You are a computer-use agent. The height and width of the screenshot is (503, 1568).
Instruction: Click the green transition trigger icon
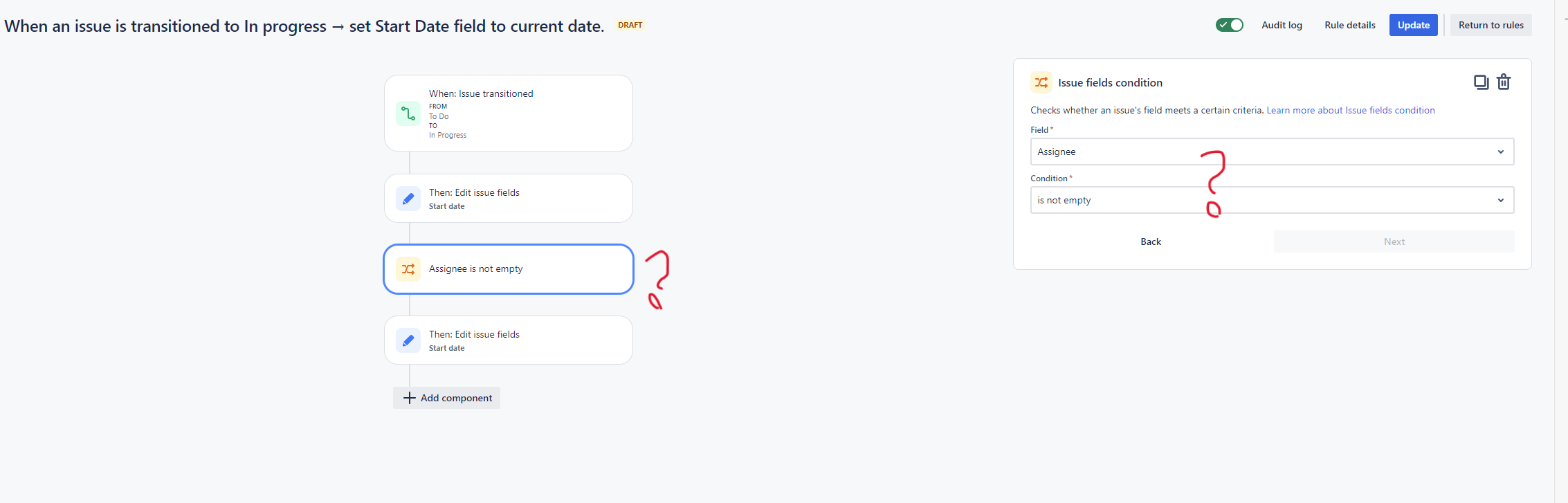408,113
